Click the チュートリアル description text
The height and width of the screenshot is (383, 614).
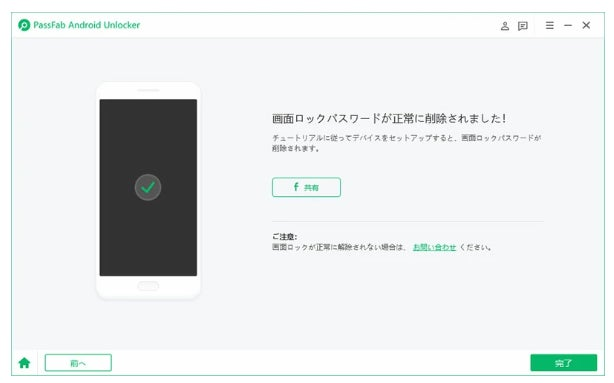pos(406,143)
